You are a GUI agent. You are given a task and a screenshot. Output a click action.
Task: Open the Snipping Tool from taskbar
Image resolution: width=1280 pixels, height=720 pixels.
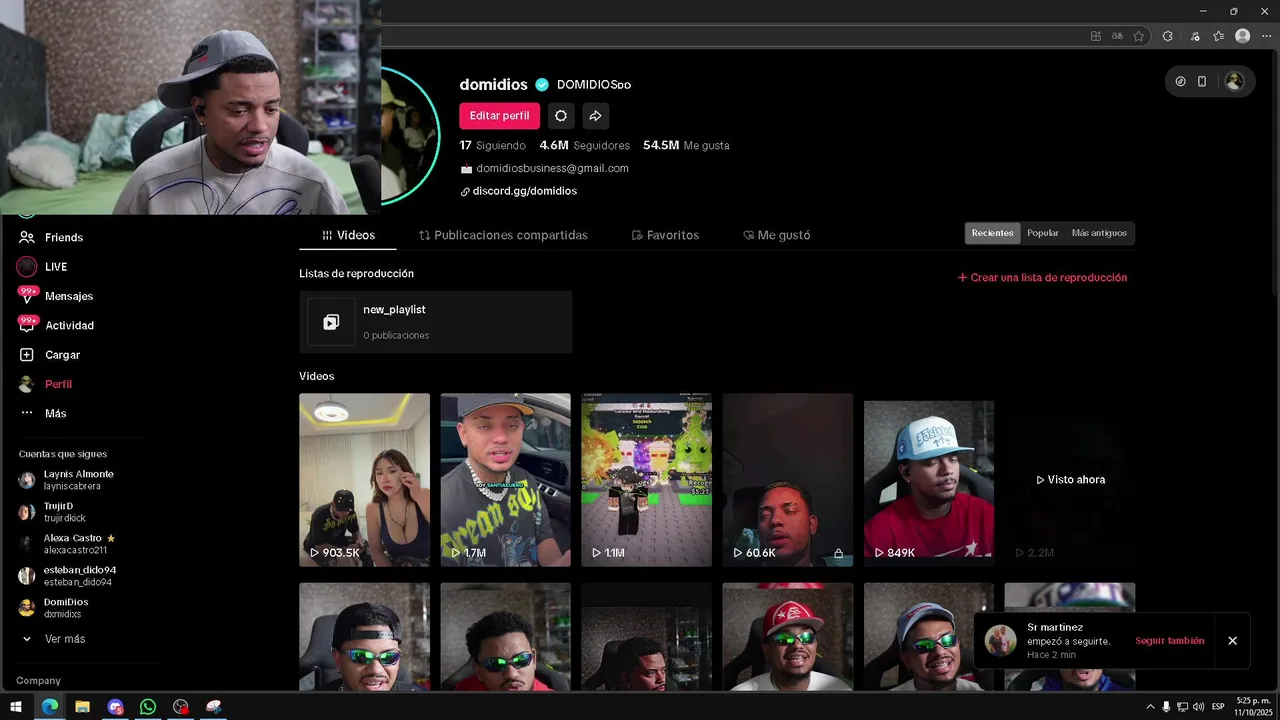pyautogui.click(x=213, y=707)
